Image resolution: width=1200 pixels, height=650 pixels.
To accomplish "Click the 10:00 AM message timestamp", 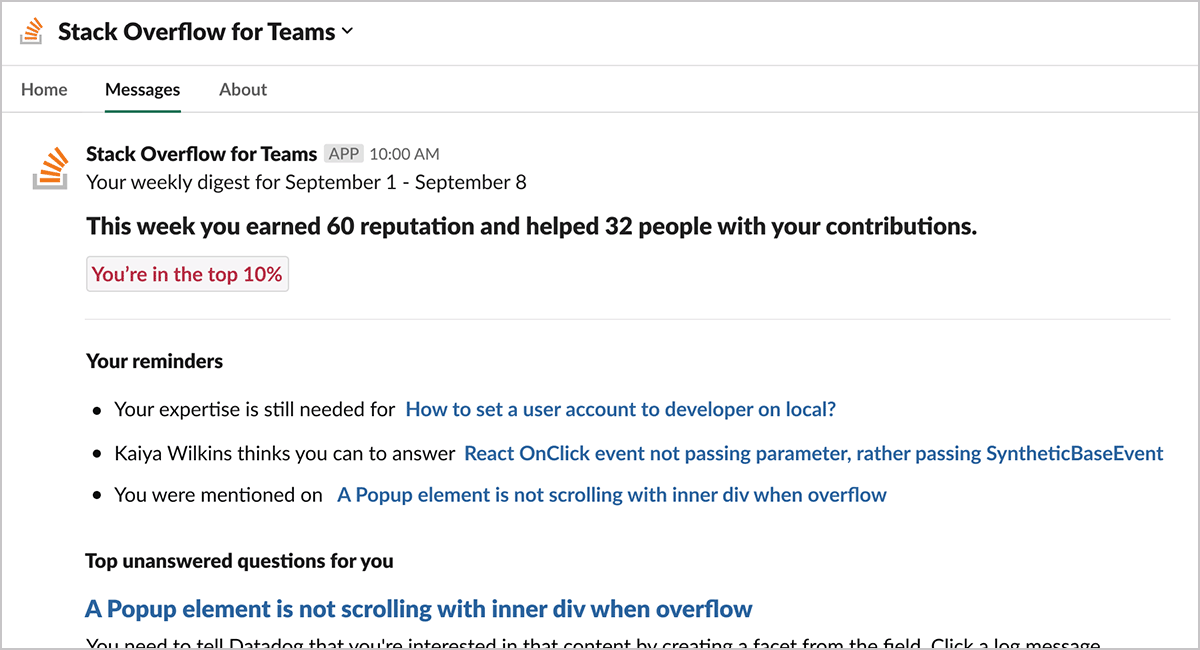I will (x=404, y=154).
